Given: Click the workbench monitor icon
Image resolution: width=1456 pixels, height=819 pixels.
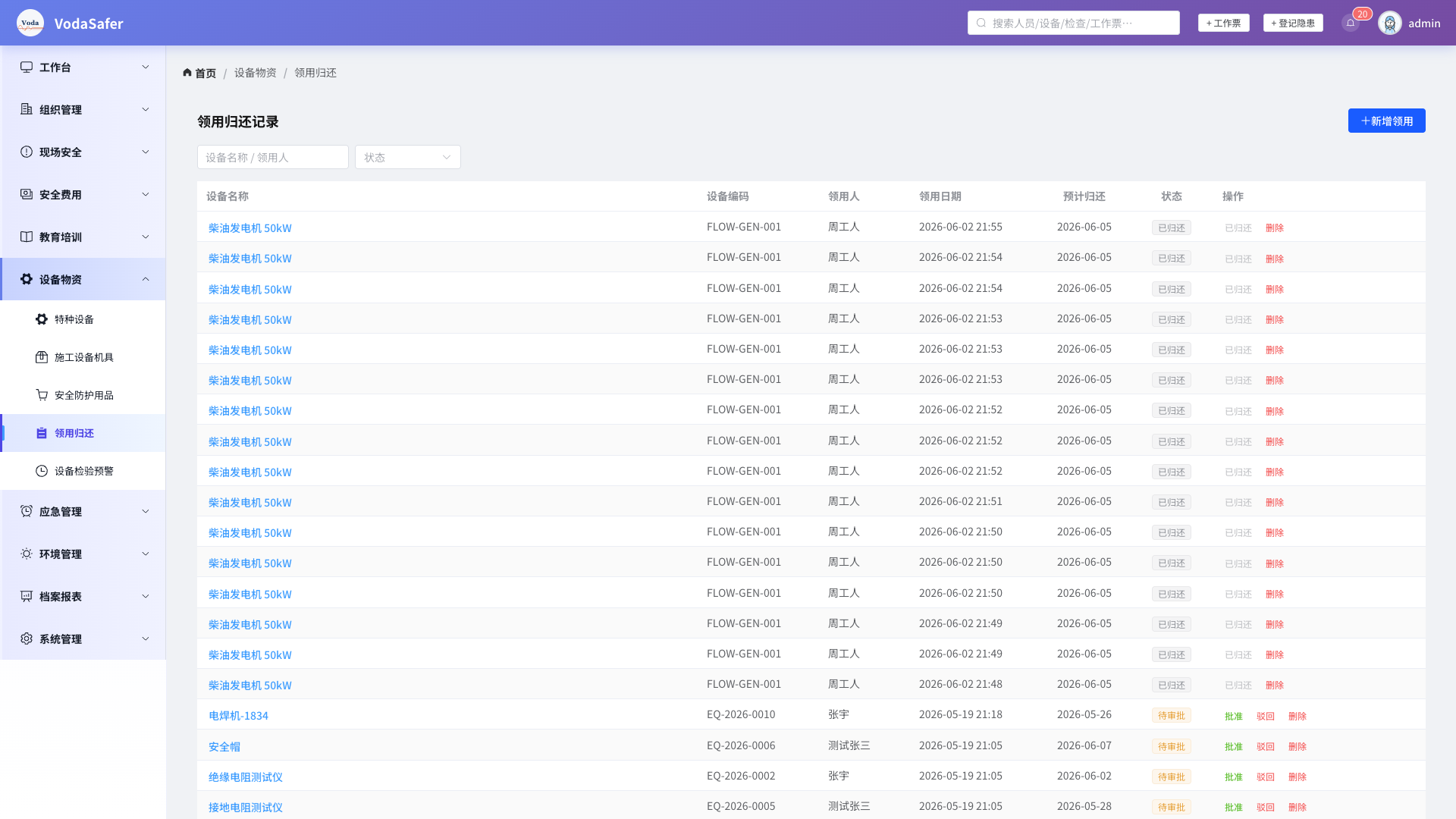Looking at the screenshot, I should (27, 67).
